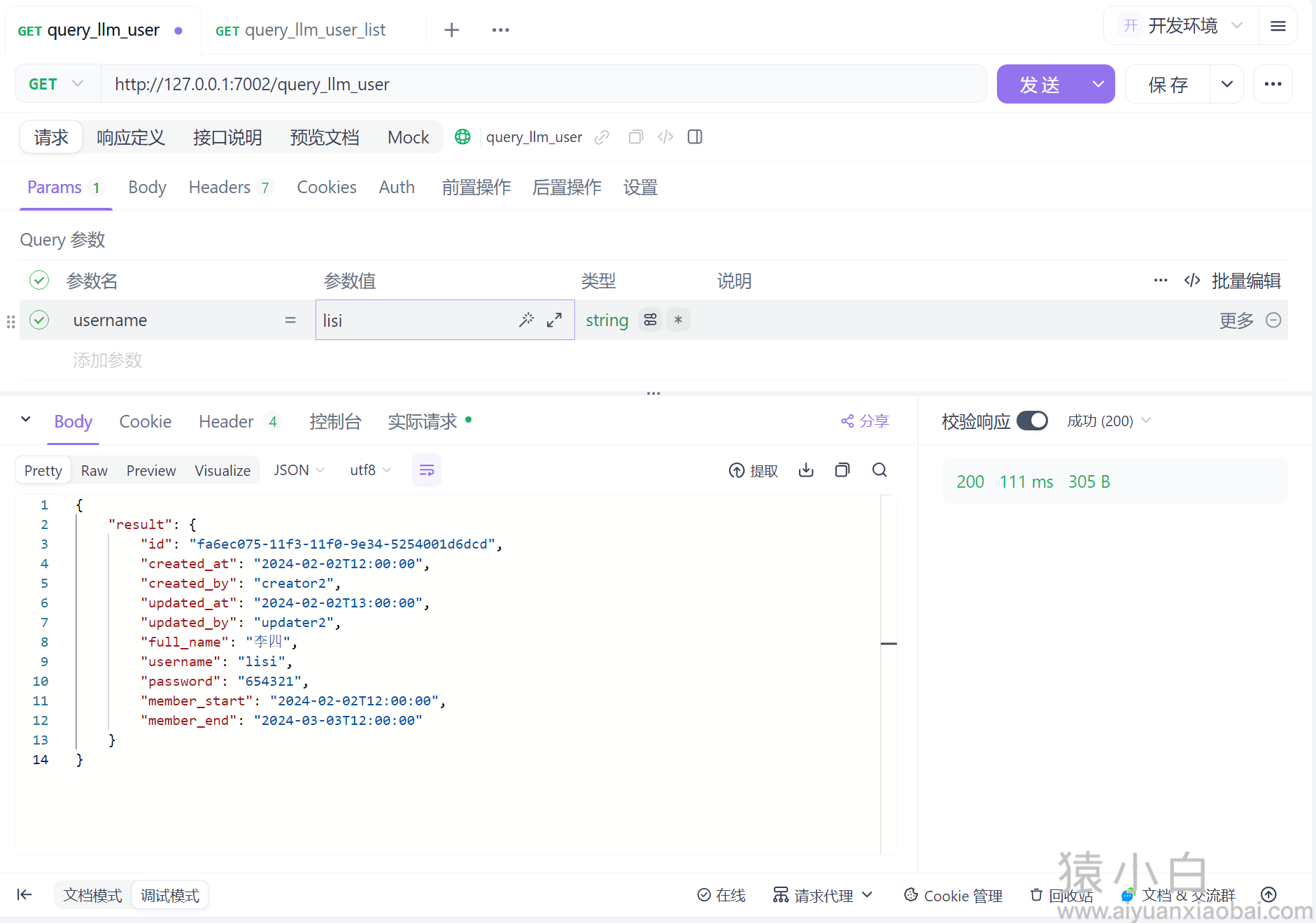This screenshot has height=923, width=1316.
Task: Click the download response icon
Action: point(806,470)
